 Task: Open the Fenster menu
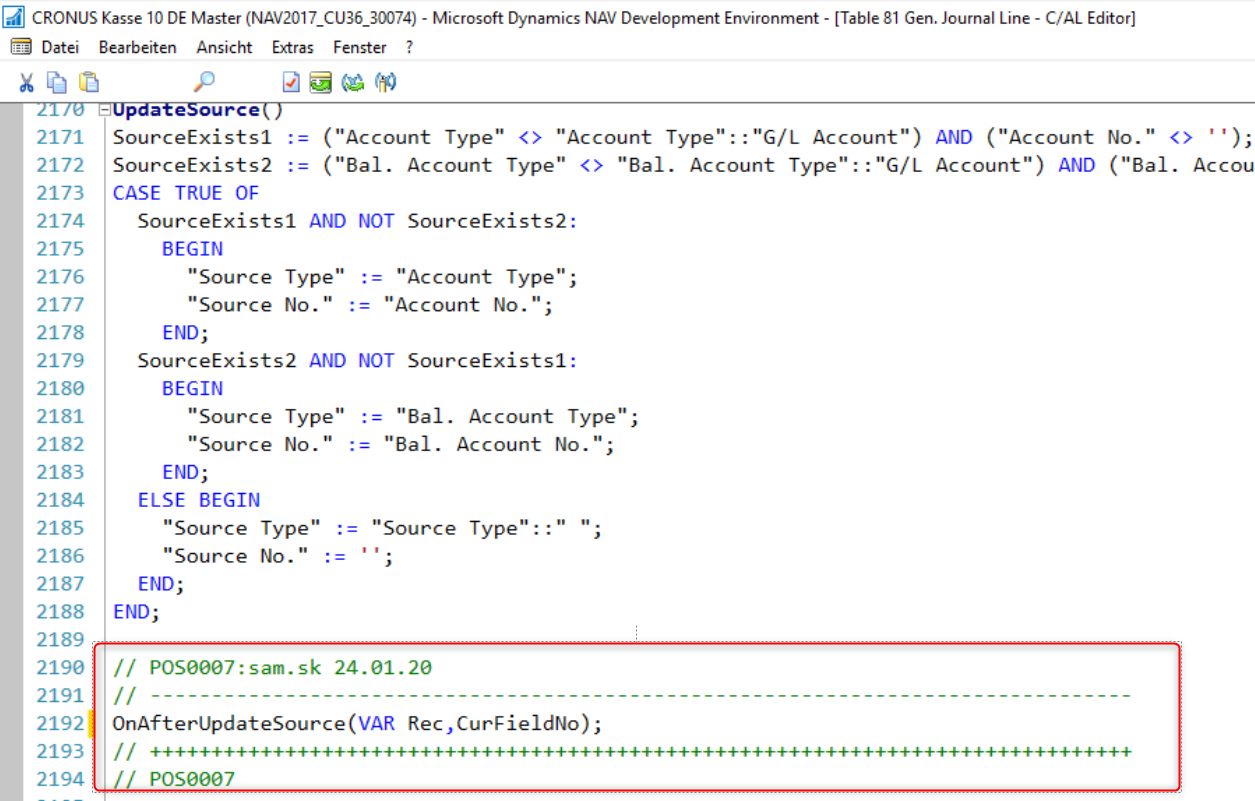point(359,46)
